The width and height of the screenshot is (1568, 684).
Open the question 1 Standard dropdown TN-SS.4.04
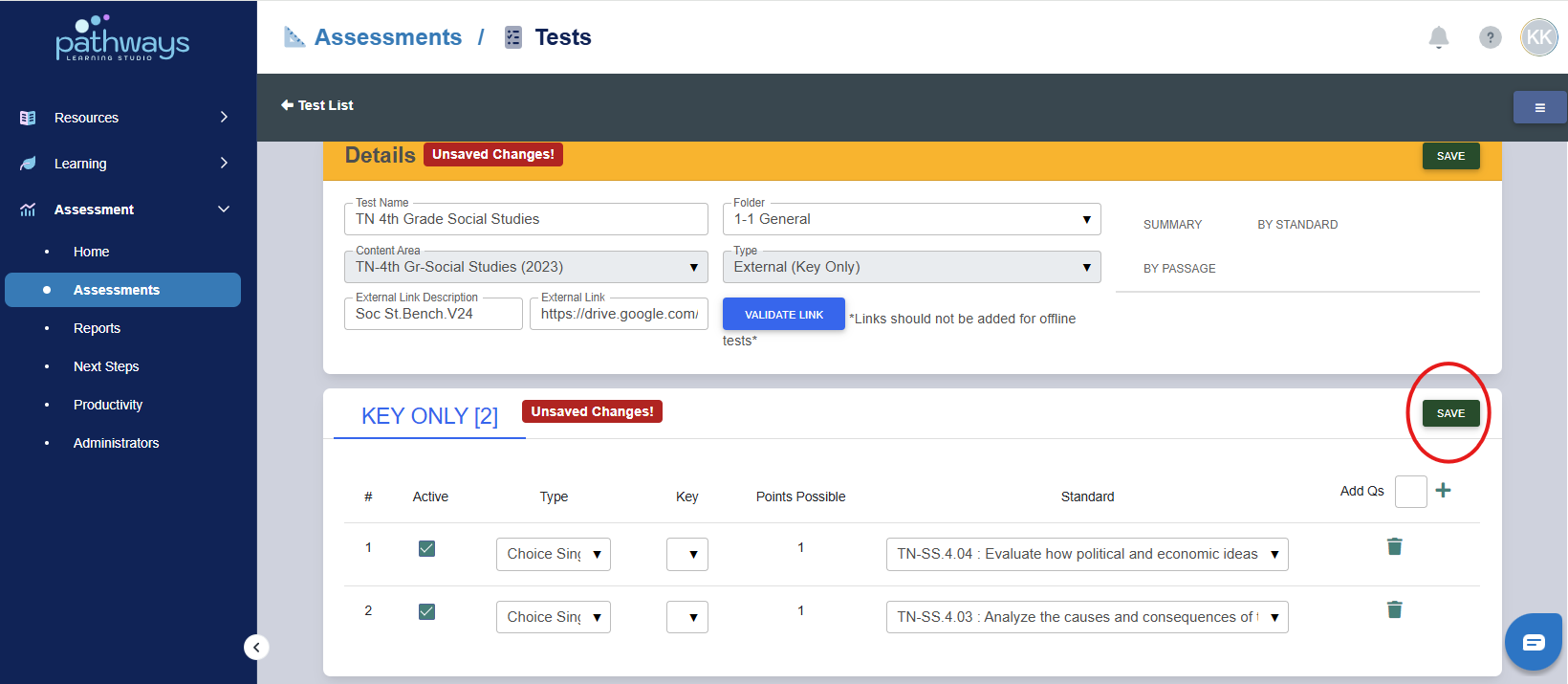click(x=1087, y=554)
